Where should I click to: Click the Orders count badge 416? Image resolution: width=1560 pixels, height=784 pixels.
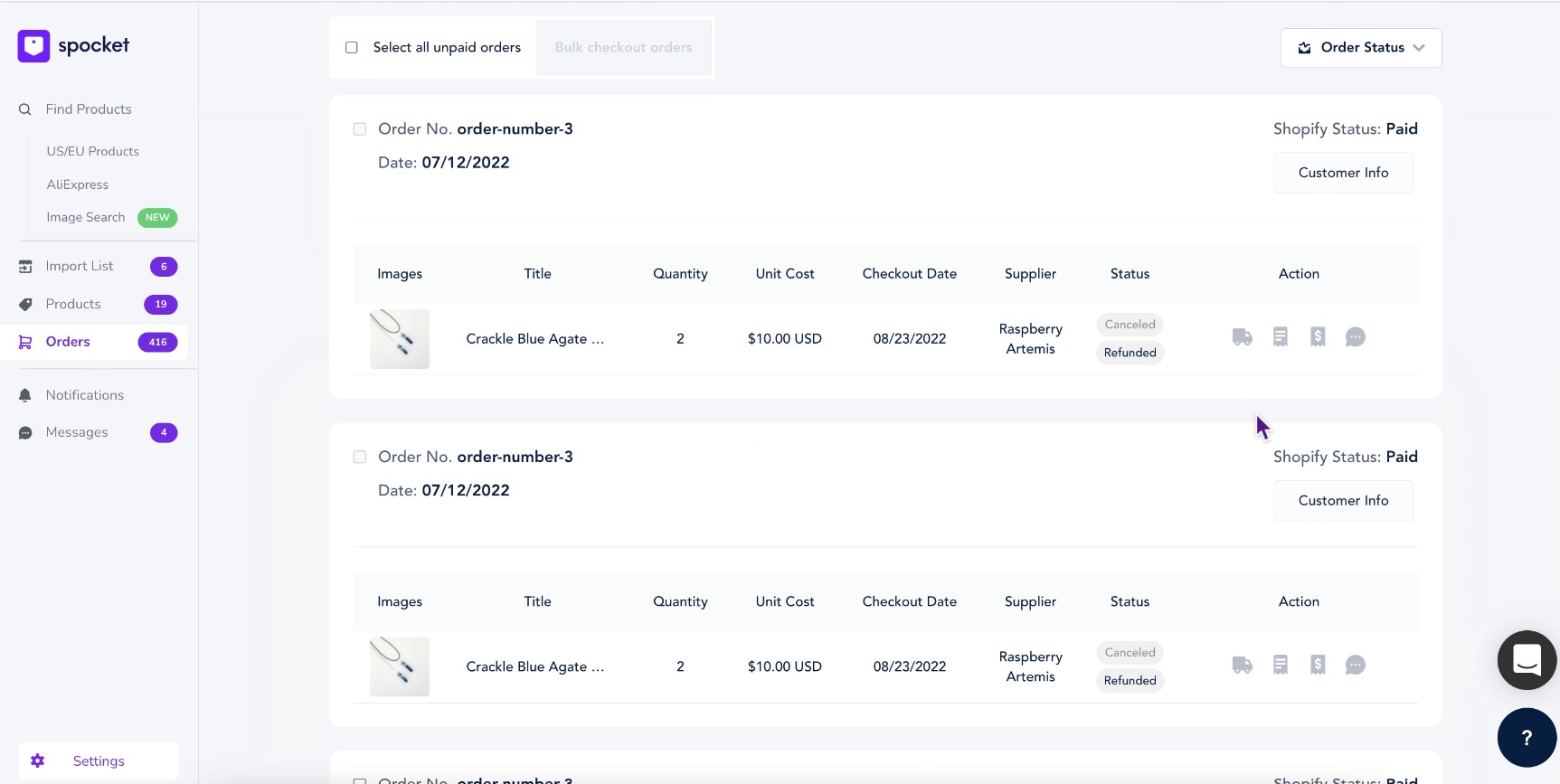point(157,343)
